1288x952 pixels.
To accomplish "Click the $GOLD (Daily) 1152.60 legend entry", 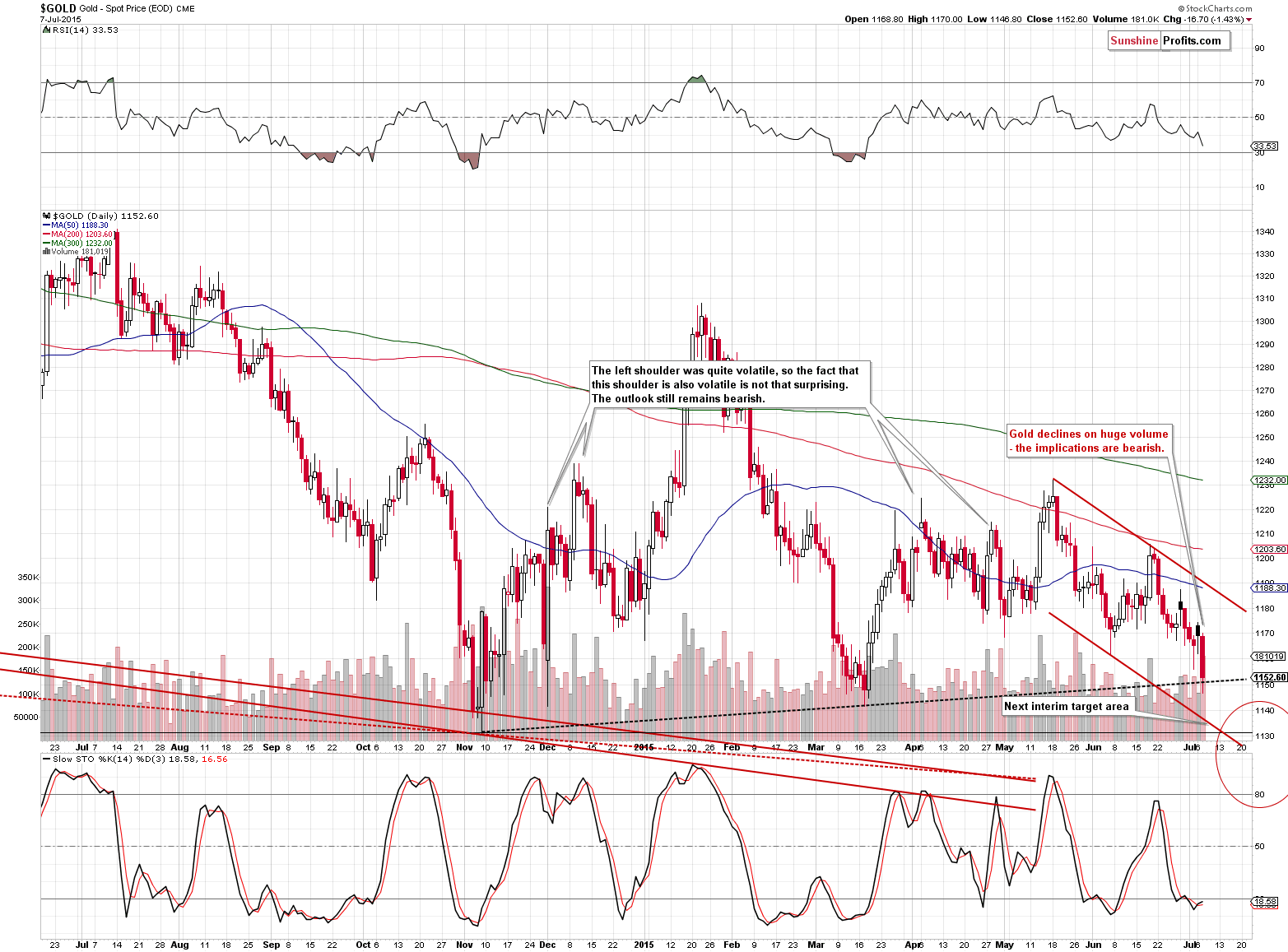I will [x=105, y=216].
